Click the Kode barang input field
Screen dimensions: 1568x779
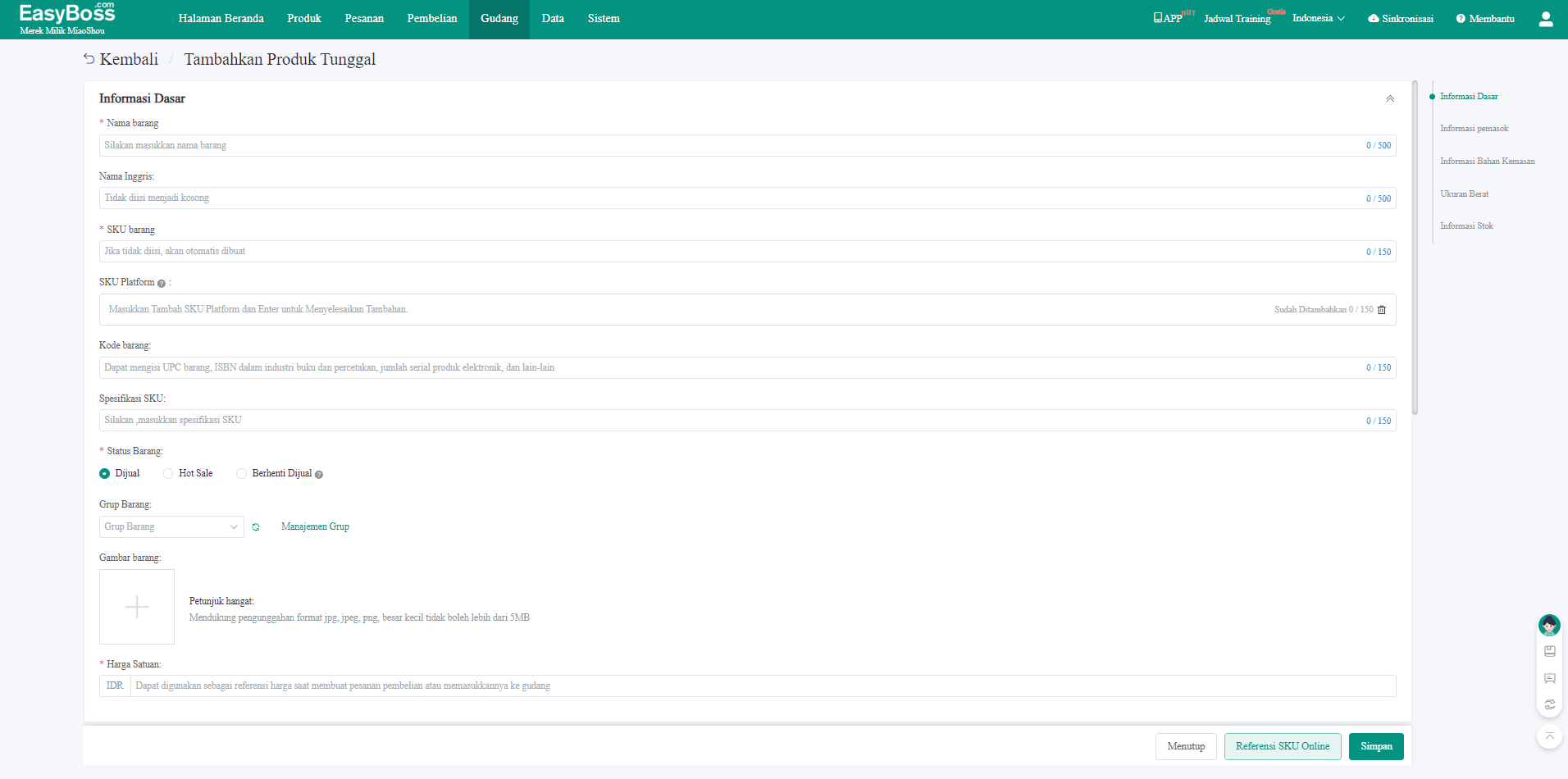pos(747,367)
